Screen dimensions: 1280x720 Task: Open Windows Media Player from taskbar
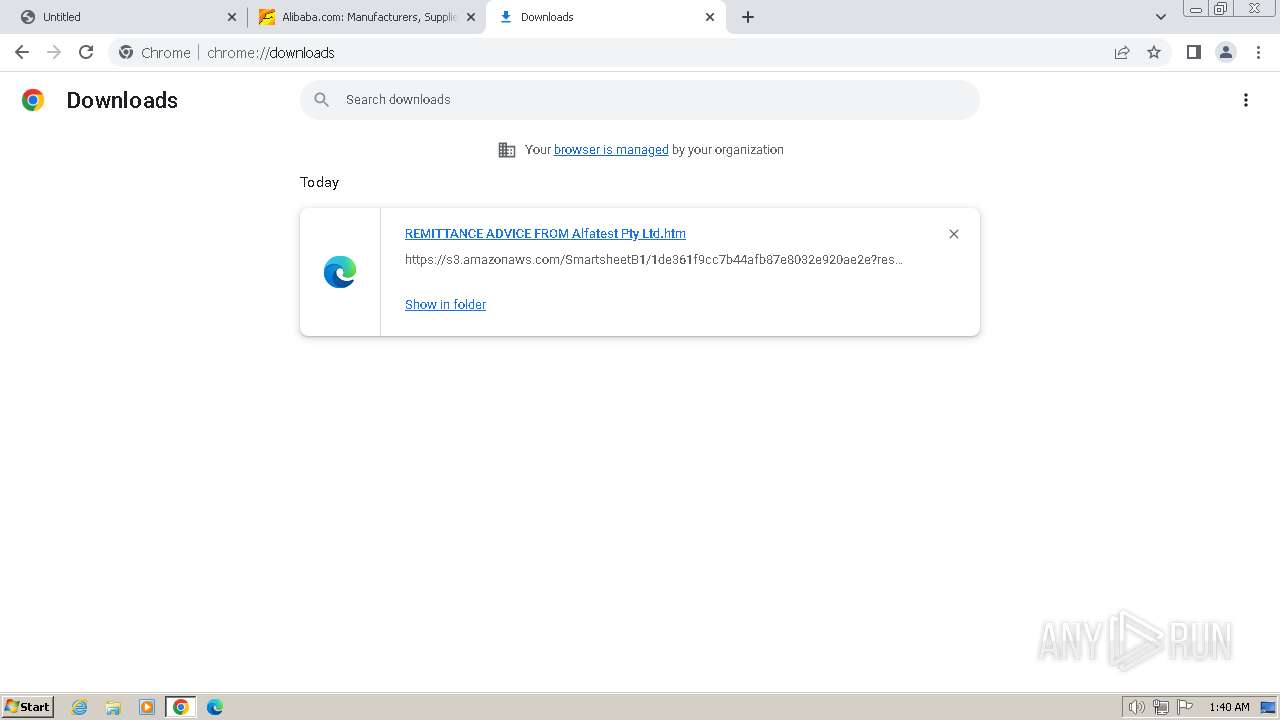click(x=147, y=707)
